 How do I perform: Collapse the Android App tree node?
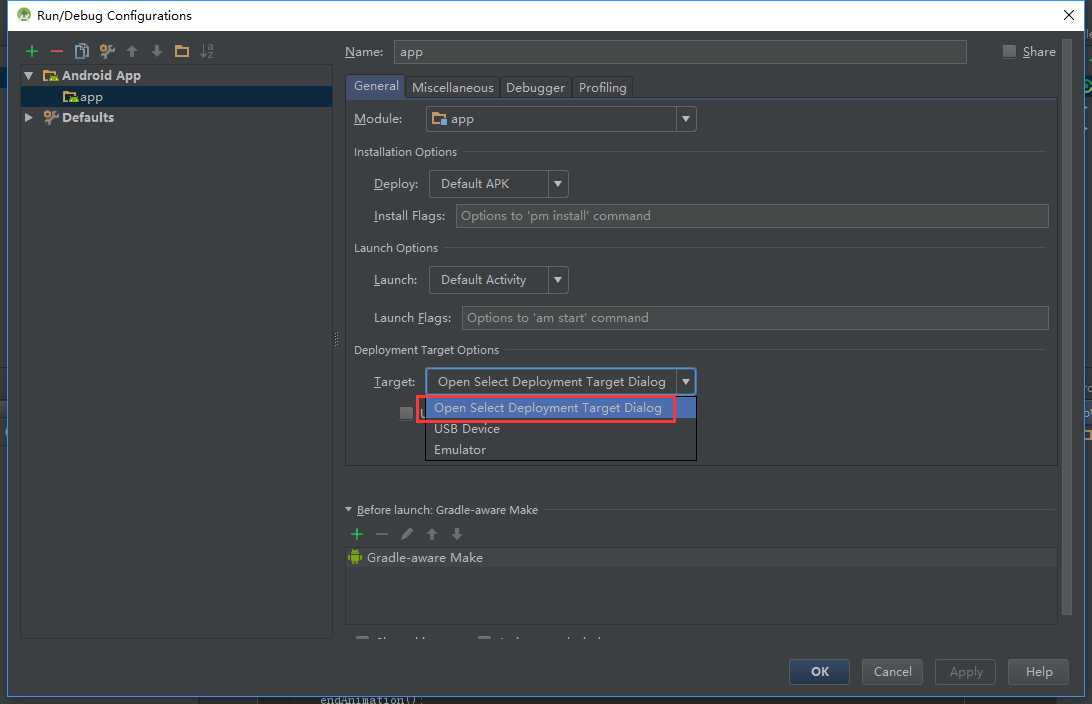pos(29,75)
